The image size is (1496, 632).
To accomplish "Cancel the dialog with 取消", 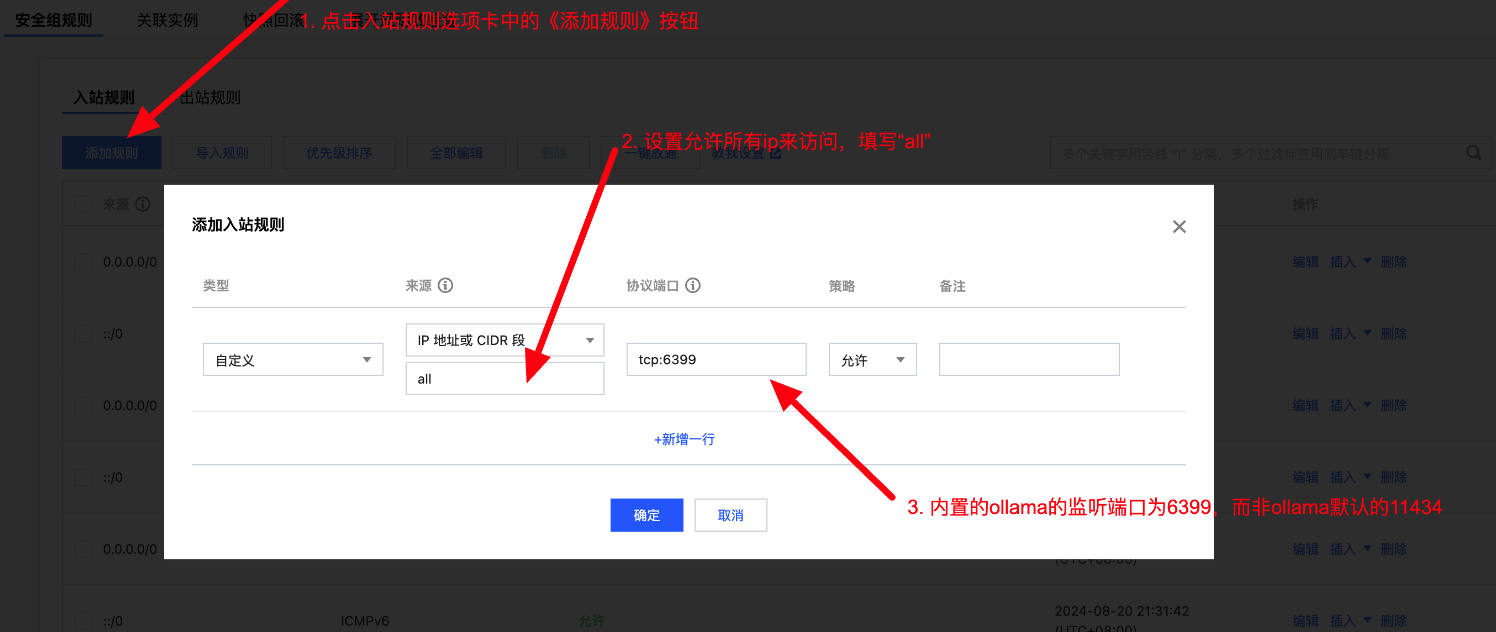I will click(731, 515).
